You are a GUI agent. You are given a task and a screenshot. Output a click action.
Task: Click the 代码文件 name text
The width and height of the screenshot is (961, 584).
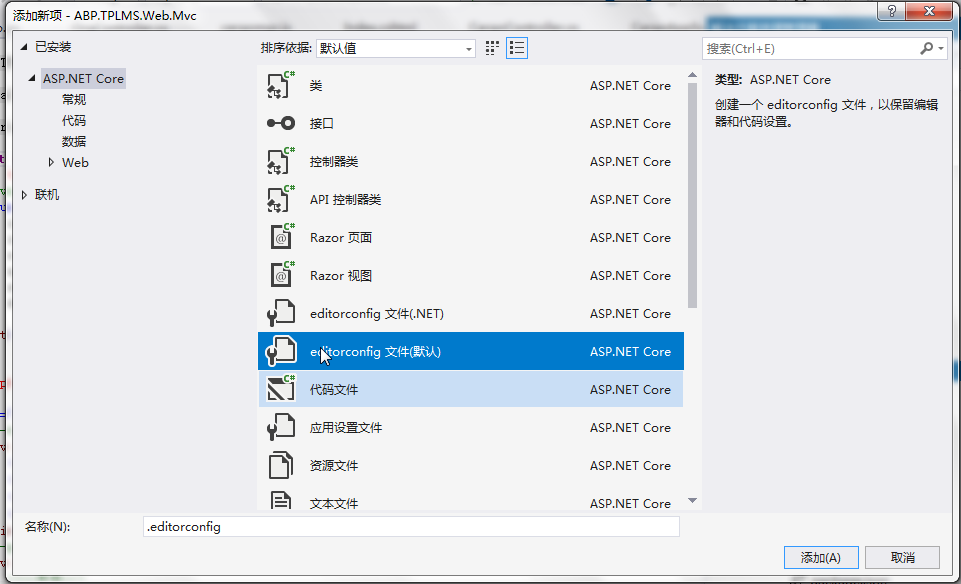pos(334,389)
